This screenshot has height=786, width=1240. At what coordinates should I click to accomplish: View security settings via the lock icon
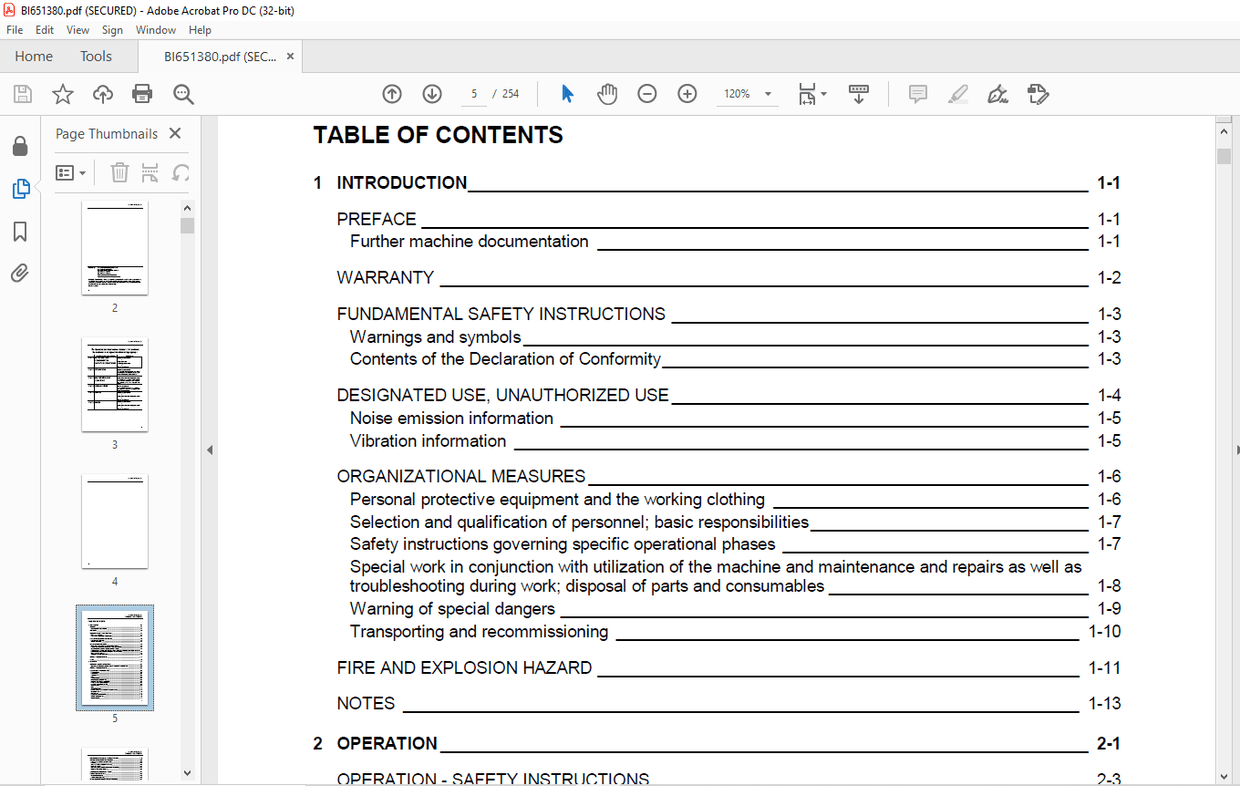20,146
